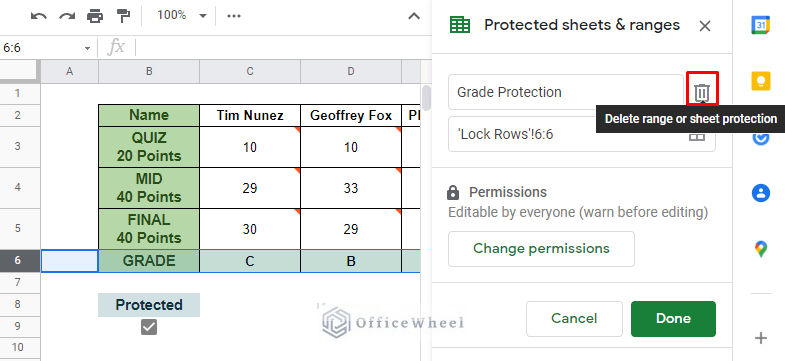Collapse the toolbar with the chevron up

click(x=414, y=16)
